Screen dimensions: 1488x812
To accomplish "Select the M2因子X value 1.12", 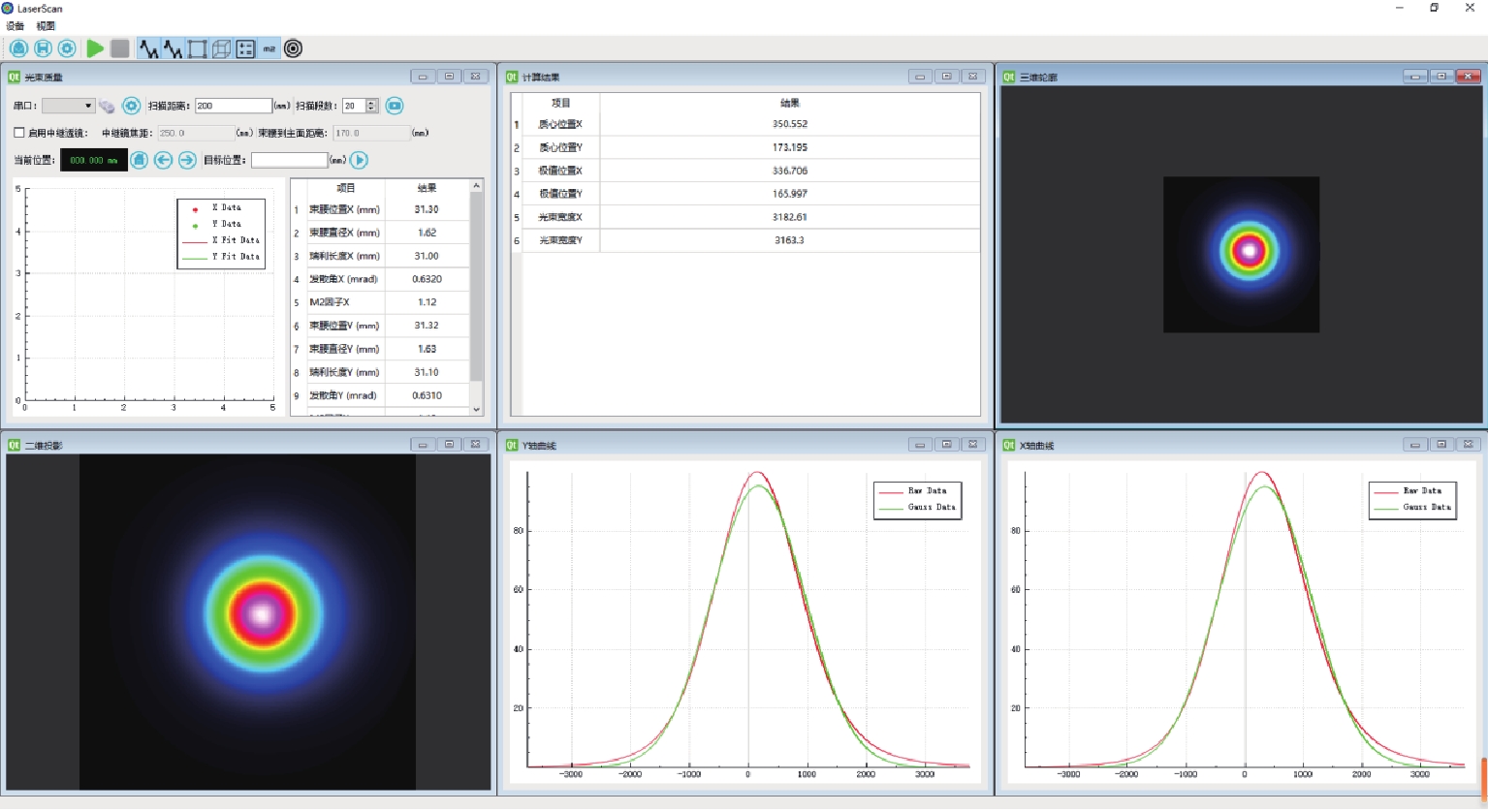I will point(427,302).
